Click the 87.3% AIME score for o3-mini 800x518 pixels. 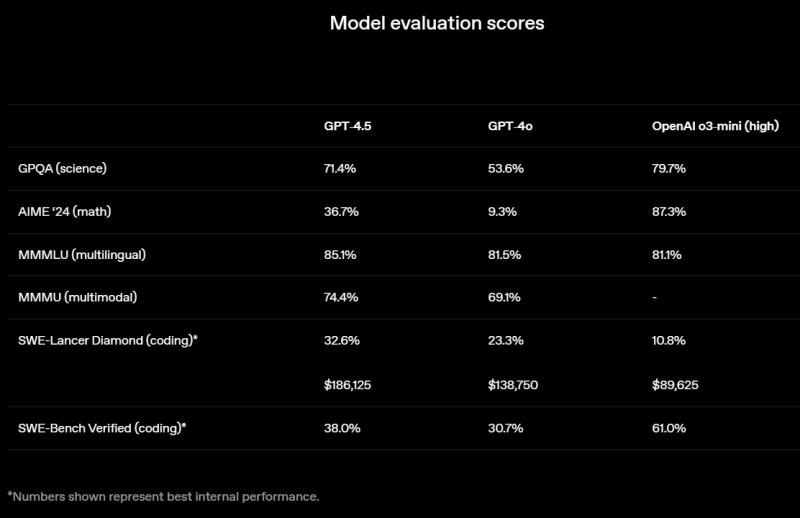[x=669, y=211]
